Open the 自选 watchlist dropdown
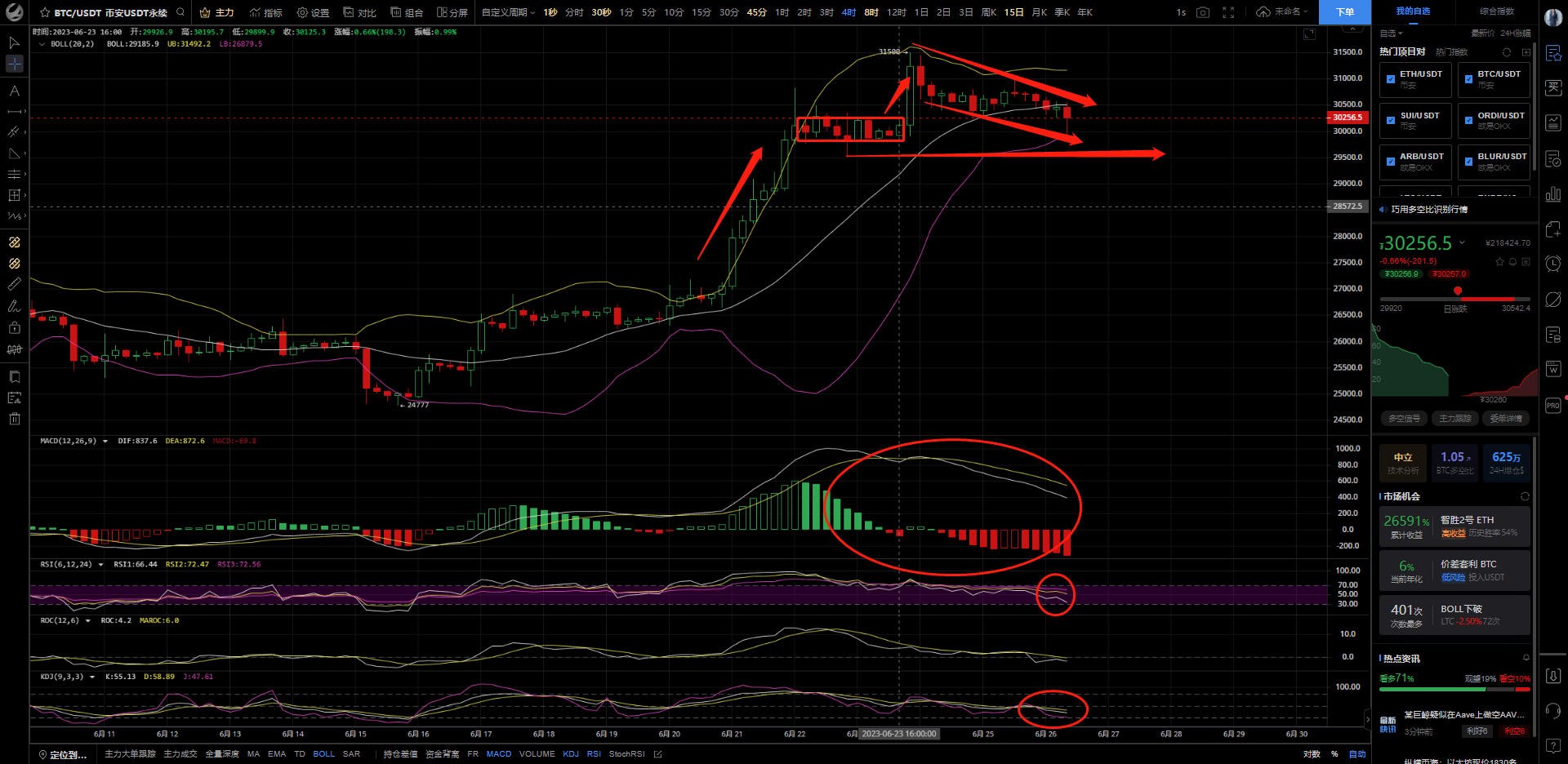1568x764 pixels. (1391, 33)
